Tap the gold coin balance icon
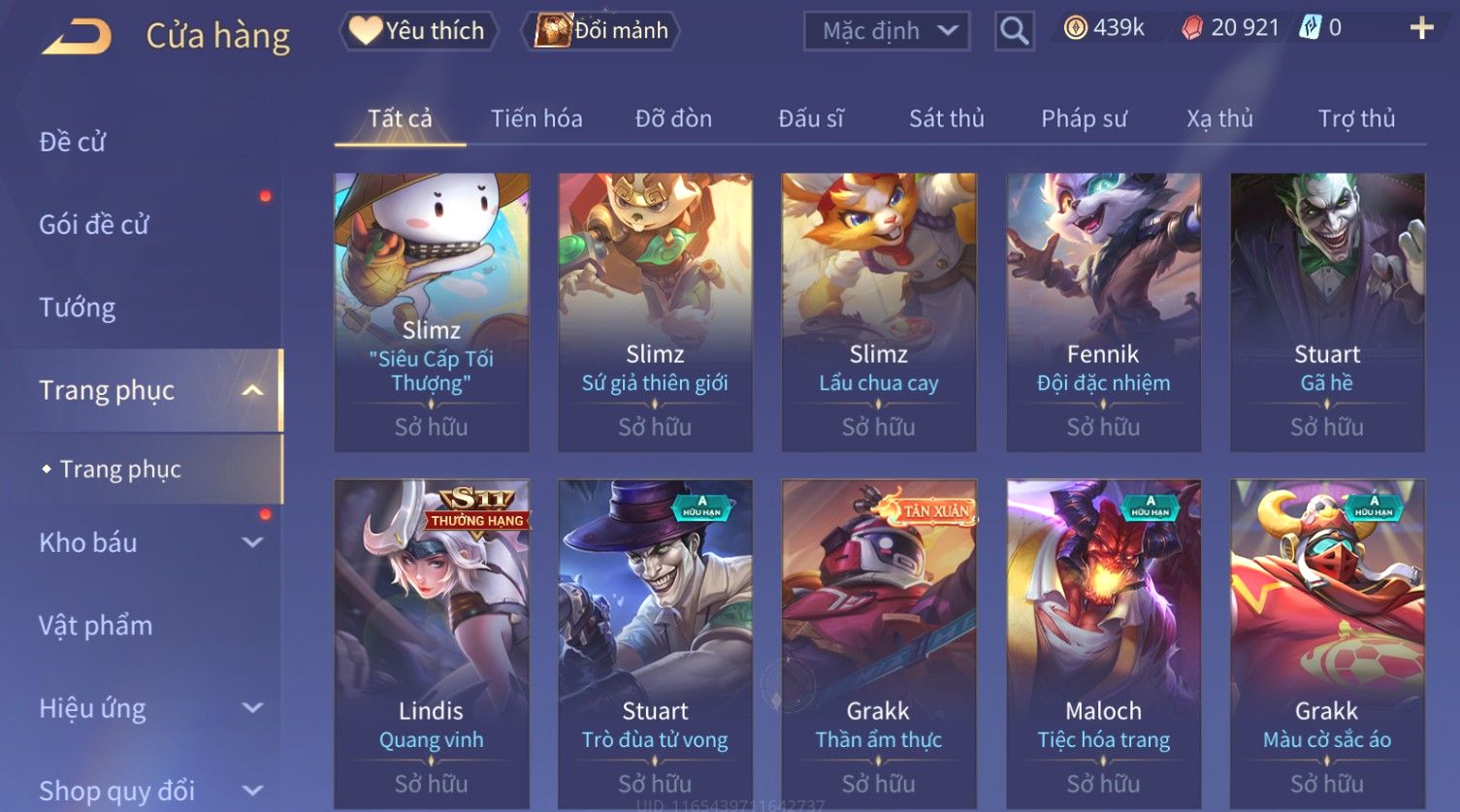 [x=1075, y=28]
